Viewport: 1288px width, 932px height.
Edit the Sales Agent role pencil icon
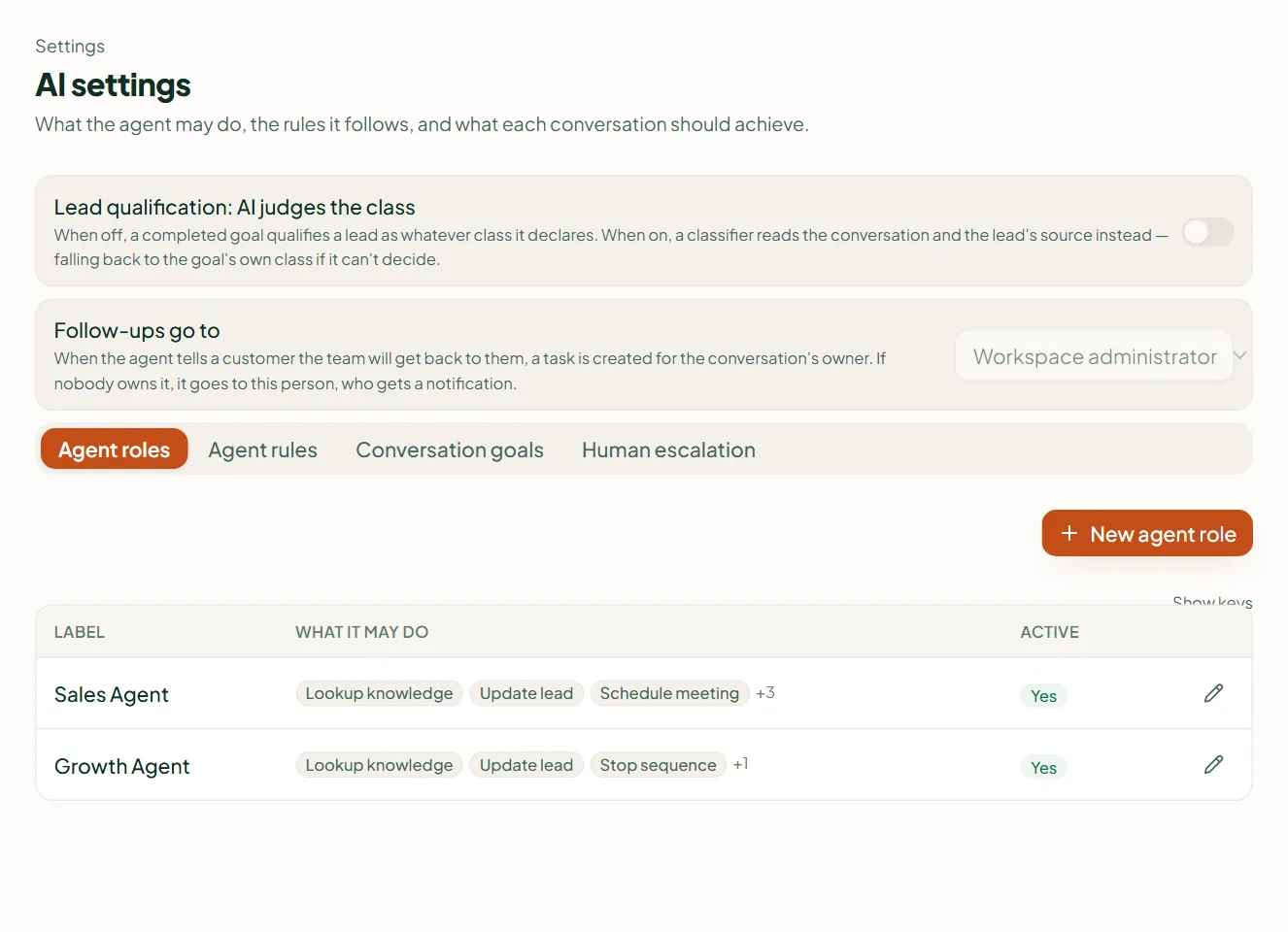[1213, 693]
